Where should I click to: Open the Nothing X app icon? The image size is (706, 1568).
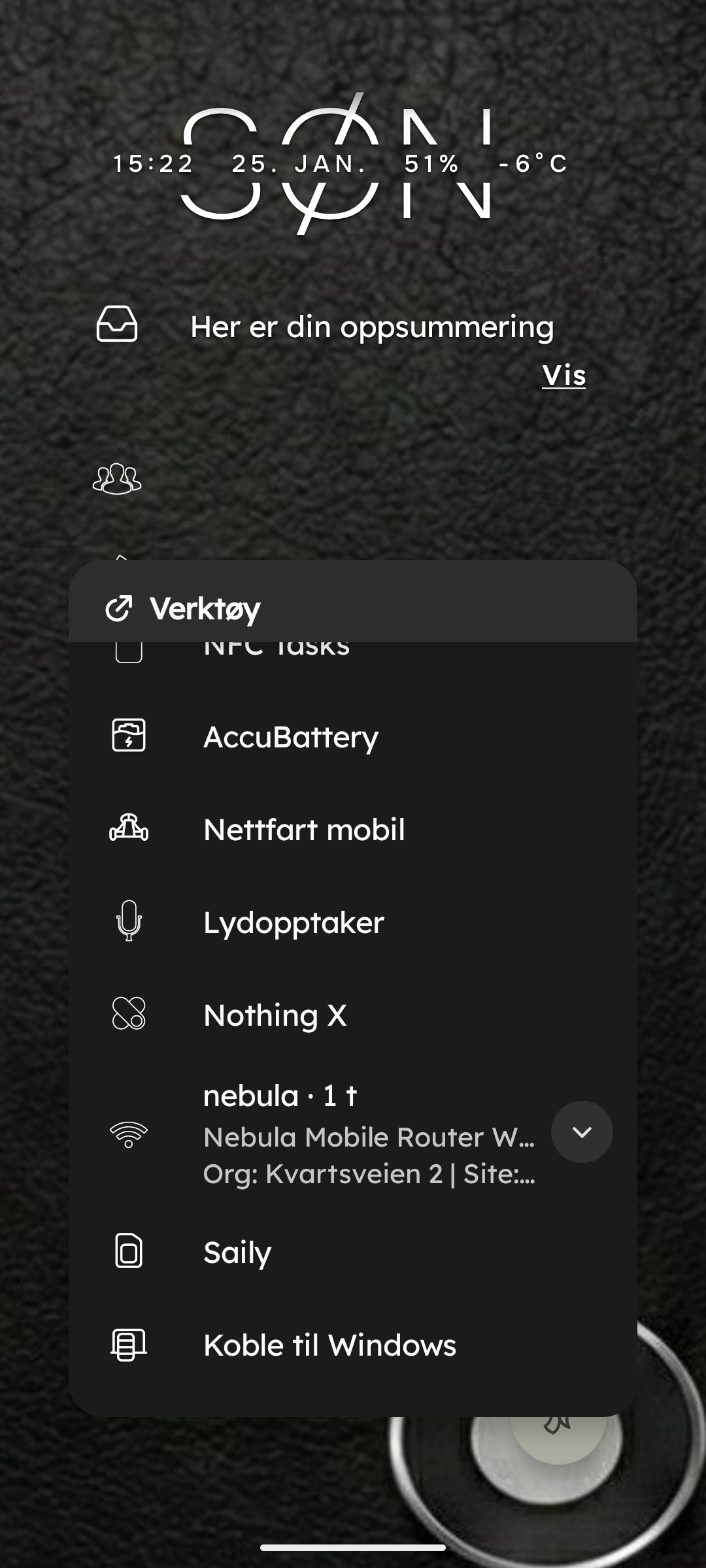[x=129, y=1014]
